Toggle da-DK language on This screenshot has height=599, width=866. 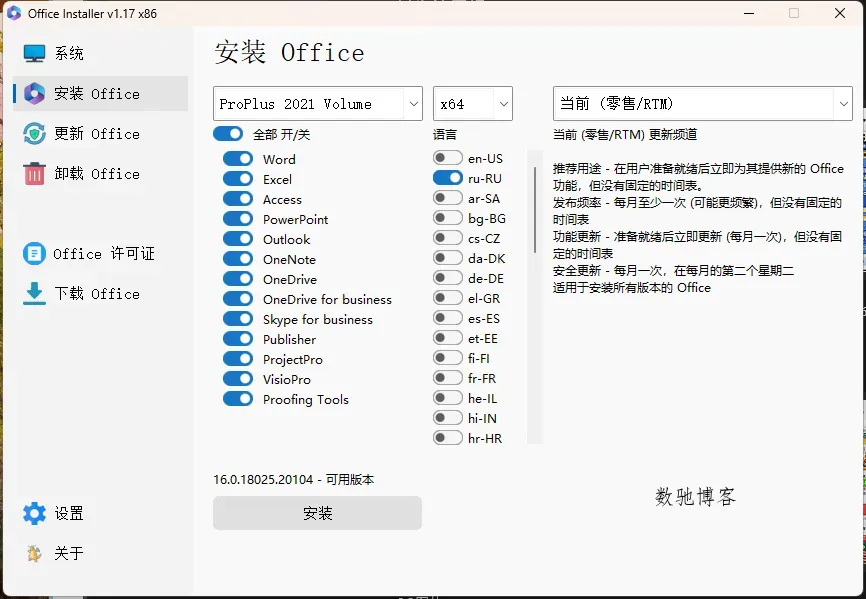coord(448,258)
